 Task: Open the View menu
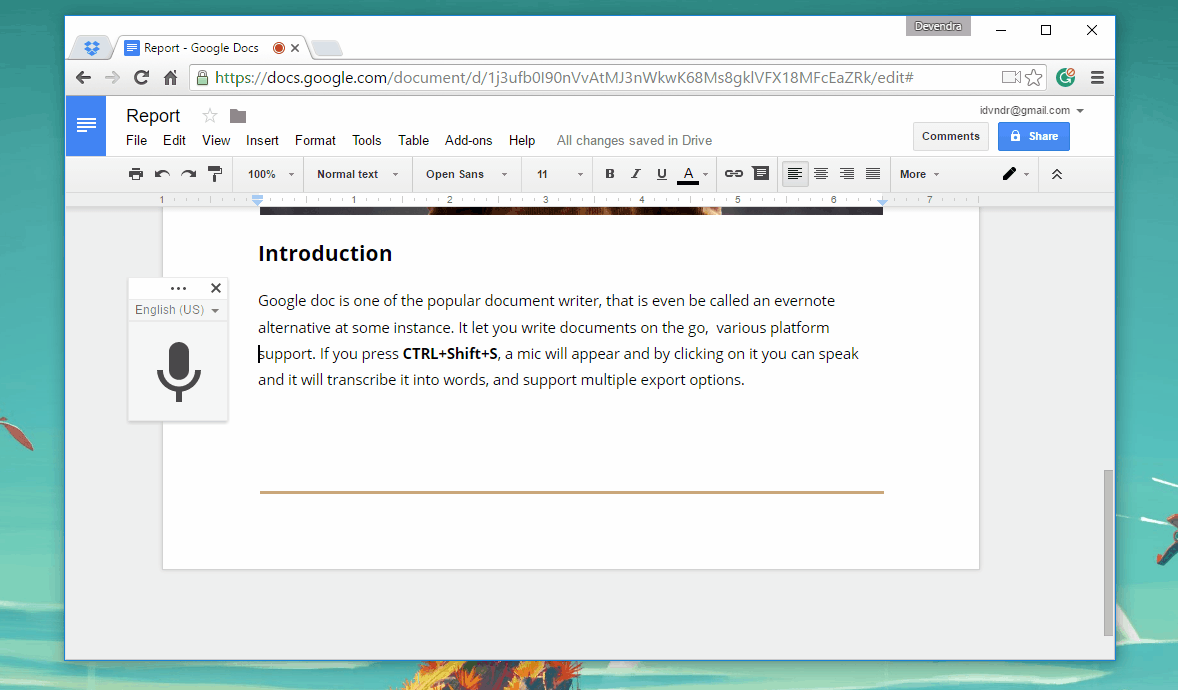216,141
